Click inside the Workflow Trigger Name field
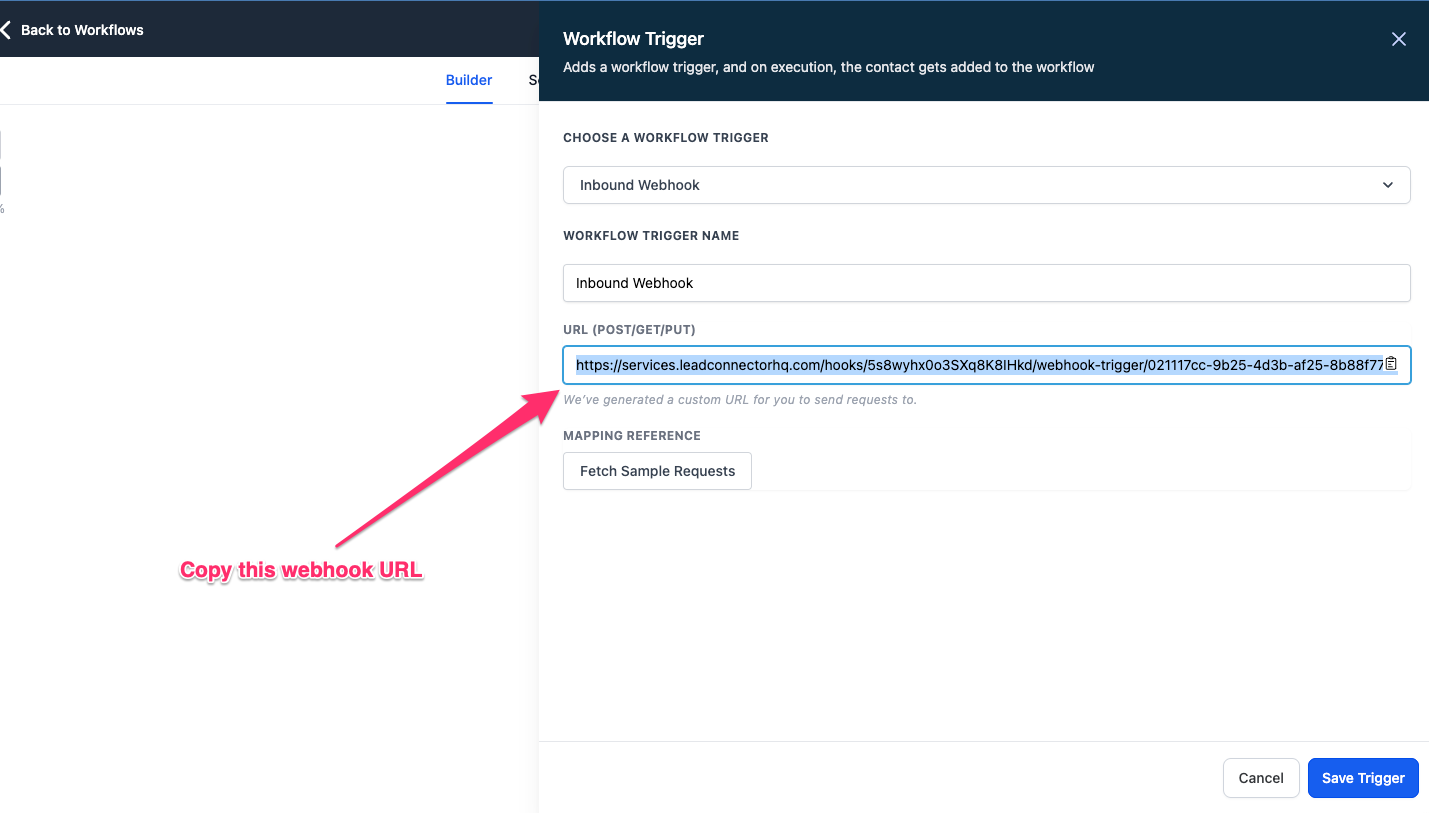Image resolution: width=1429 pixels, height=813 pixels. click(x=986, y=283)
